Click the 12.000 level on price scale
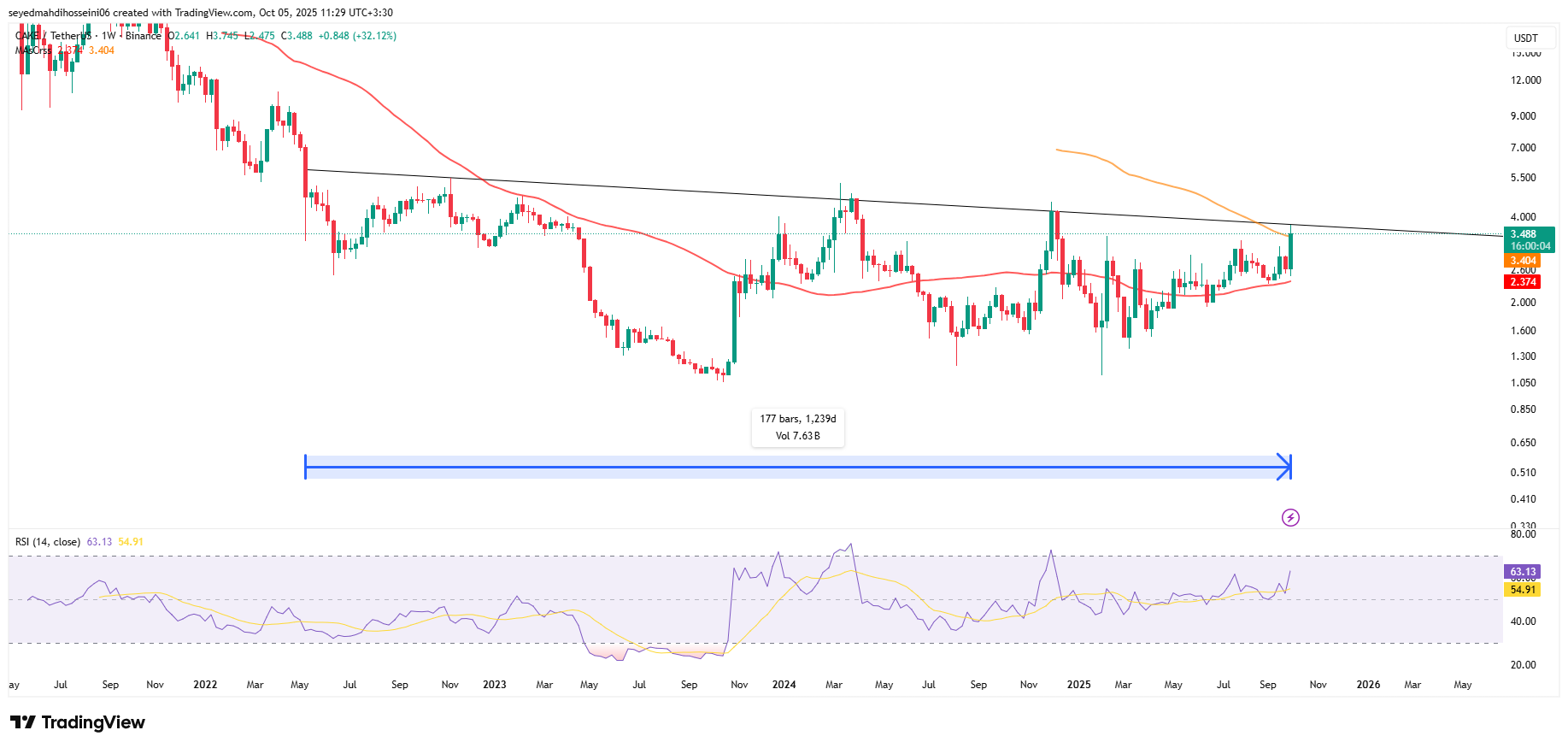Image resolution: width=1568 pixels, height=748 pixels. [x=1526, y=80]
